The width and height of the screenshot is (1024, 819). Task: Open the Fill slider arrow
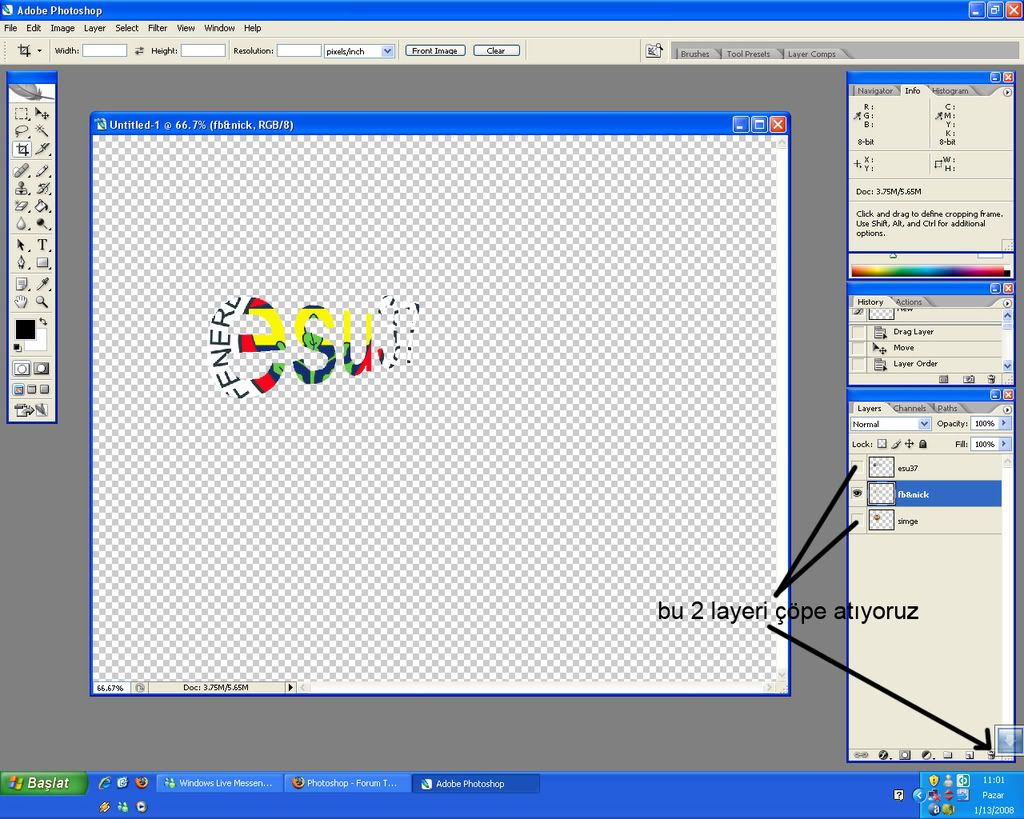1004,444
